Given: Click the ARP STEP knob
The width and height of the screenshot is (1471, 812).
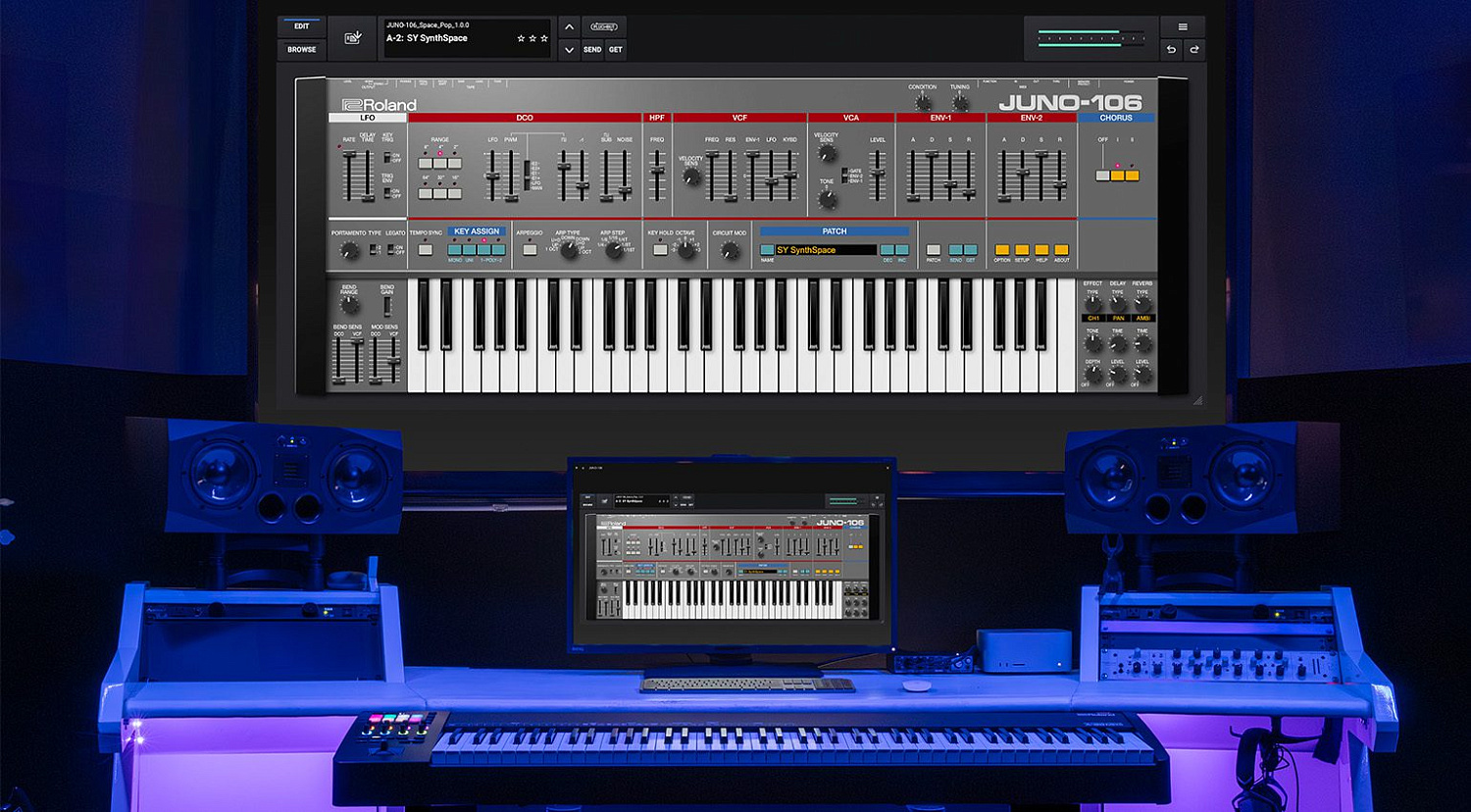Looking at the screenshot, I should [614, 250].
